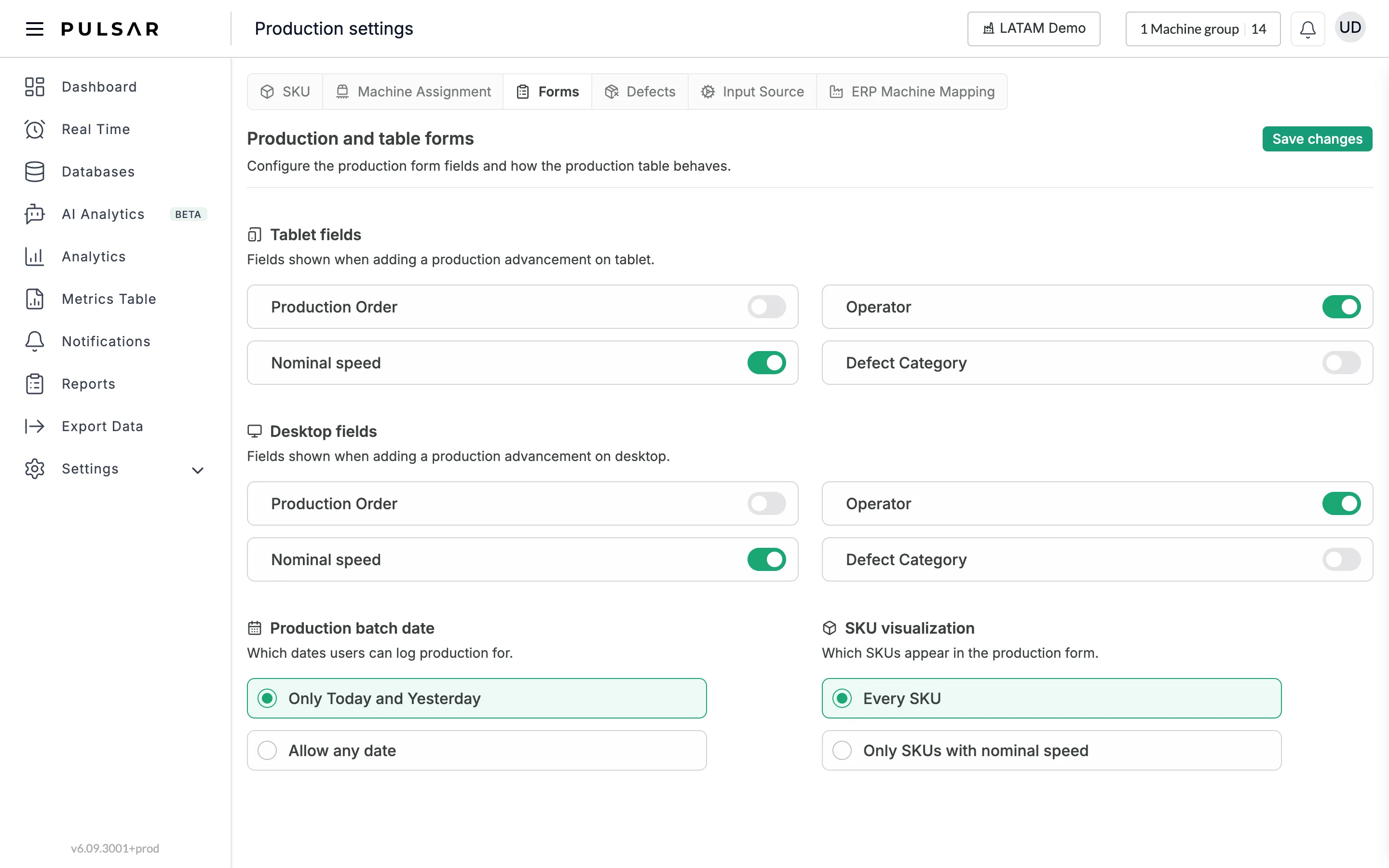Viewport: 1389px width, 868px height.
Task: Click the Analytics bar chart icon
Action: pos(34,257)
